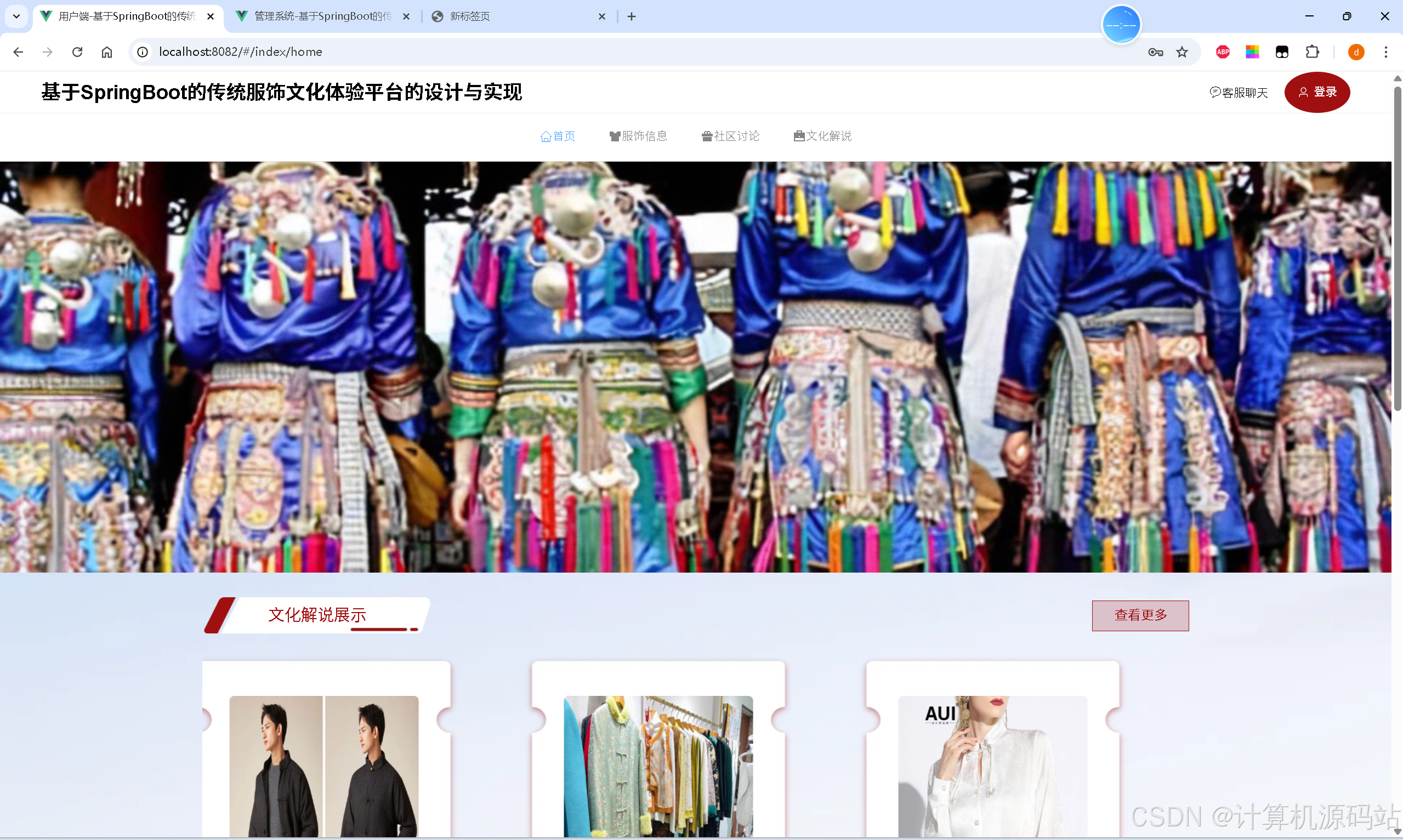The image size is (1403, 840).
Task: Click the browser reload icon
Action: point(77,52)
